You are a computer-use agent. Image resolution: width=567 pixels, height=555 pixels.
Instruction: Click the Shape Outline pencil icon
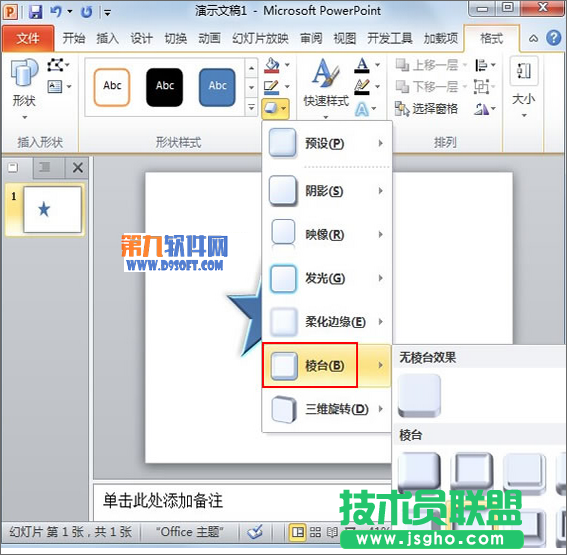coord(272,87)
